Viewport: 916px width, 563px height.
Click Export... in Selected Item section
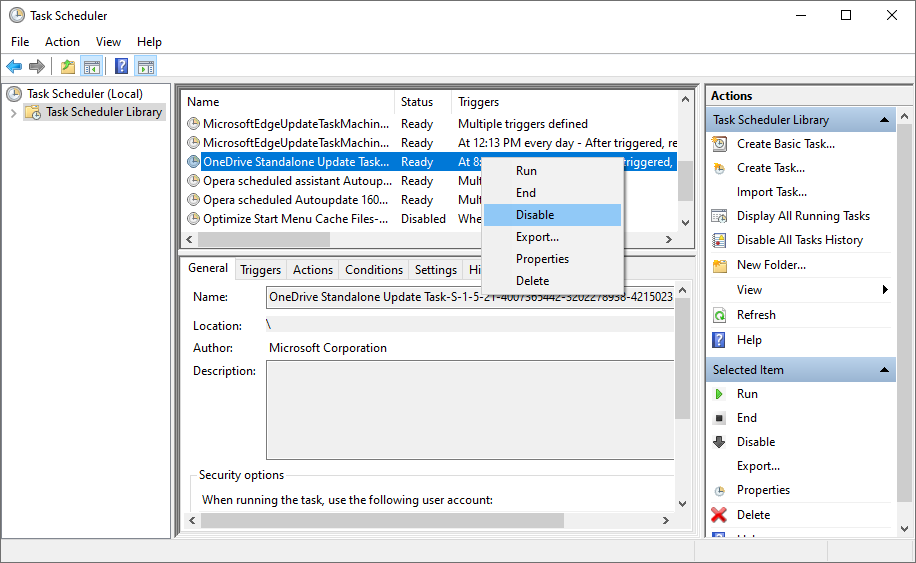pos(758,466)
